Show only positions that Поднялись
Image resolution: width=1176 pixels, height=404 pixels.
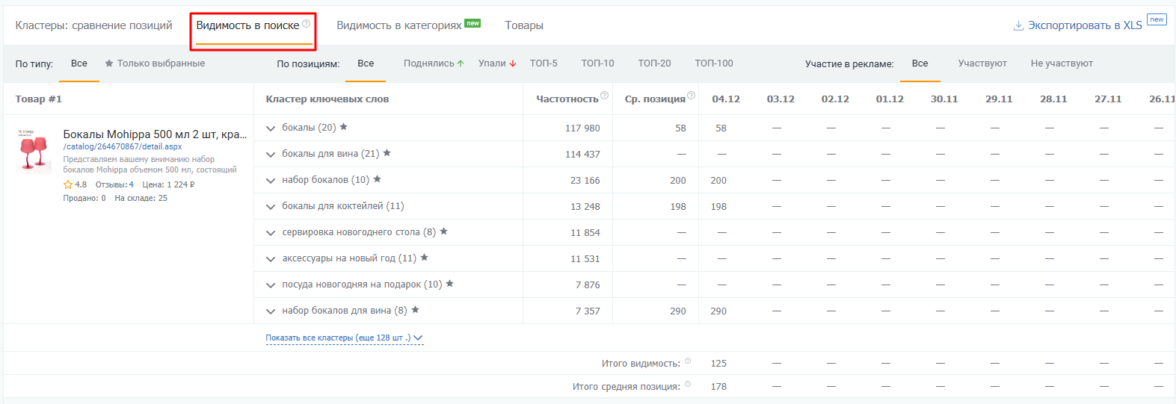click(x=434, y=64)
